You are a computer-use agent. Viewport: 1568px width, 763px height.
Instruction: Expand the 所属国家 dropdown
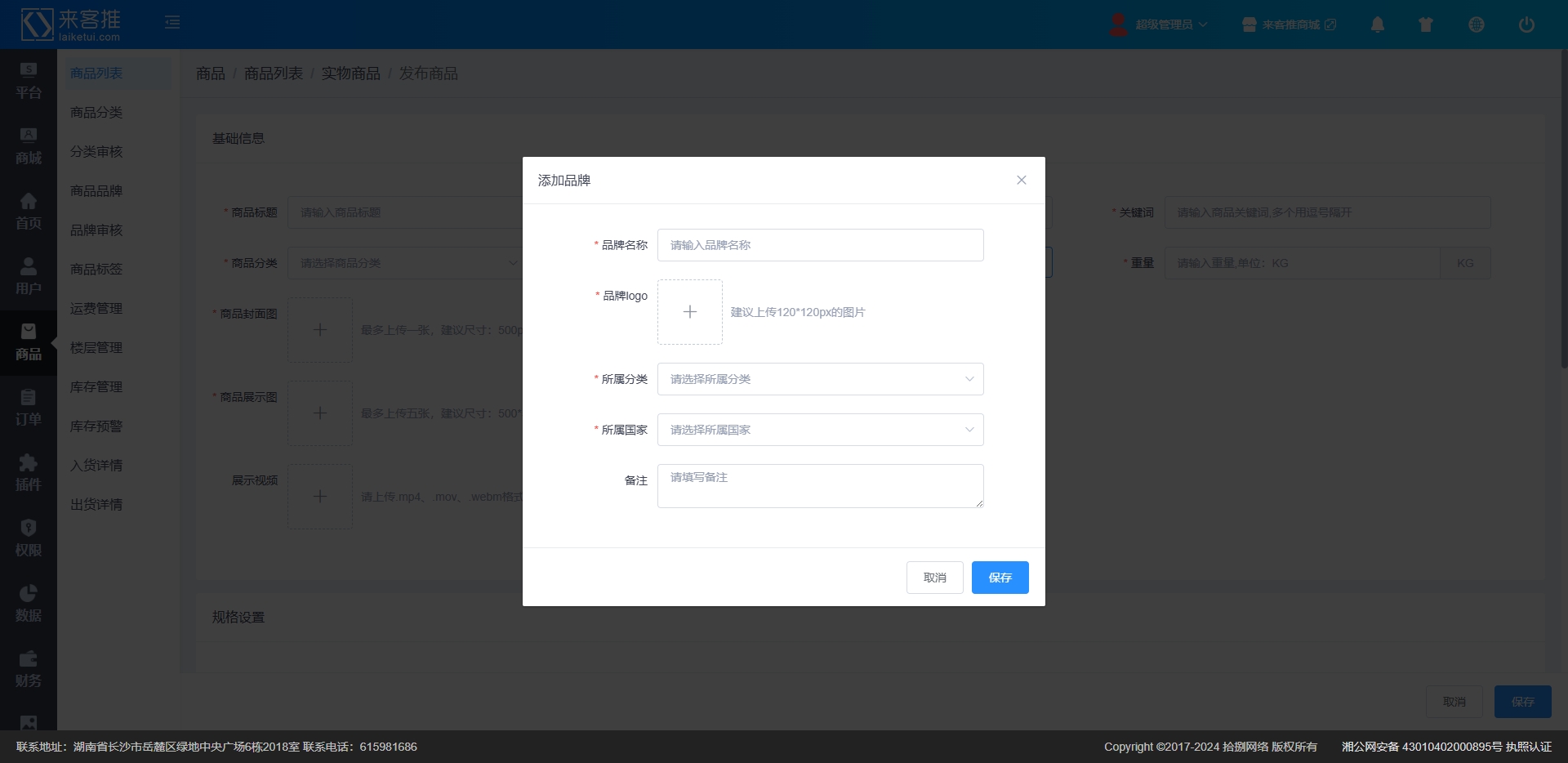coord(820,430)
